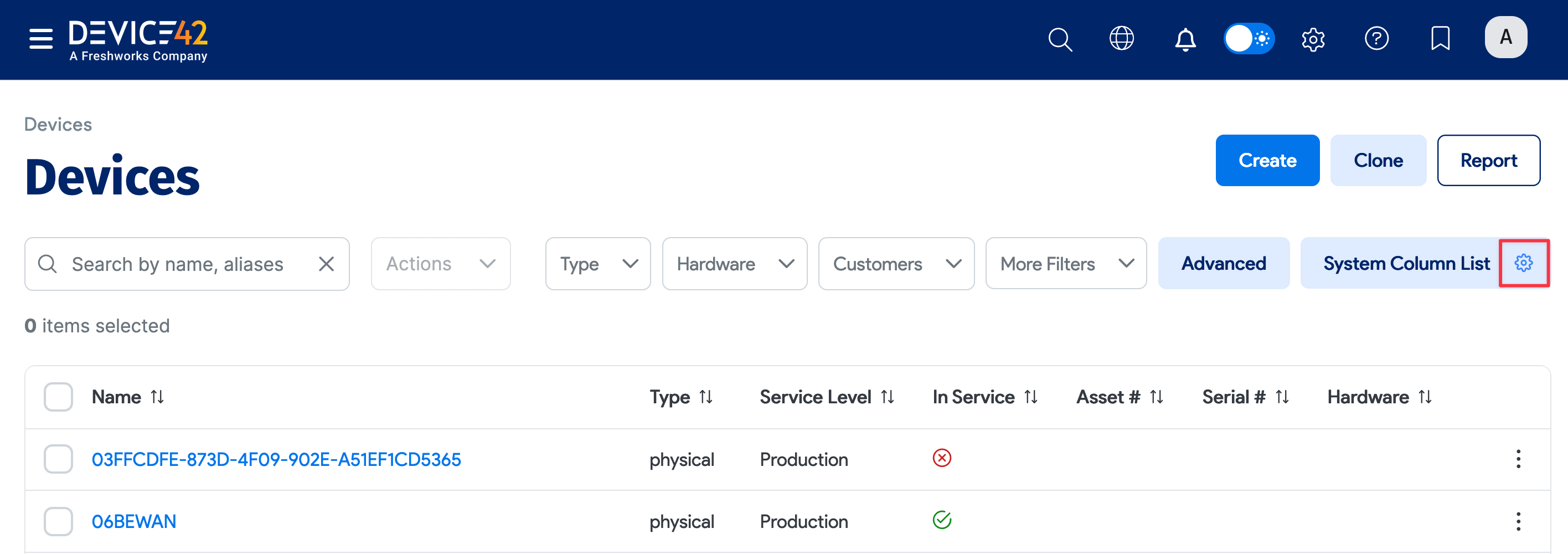The width and height of the screenshot is (1568, 554).
Task: Open Device42 settings gear in top bar
Action: 1313,39
